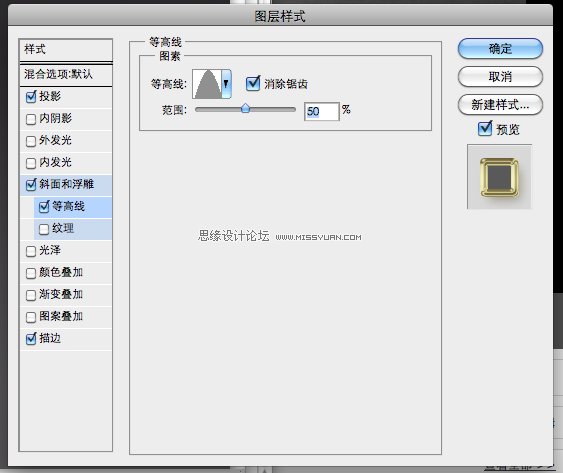
Task: Click the style preview thumbnail
Action: click(x=499, y=177)
